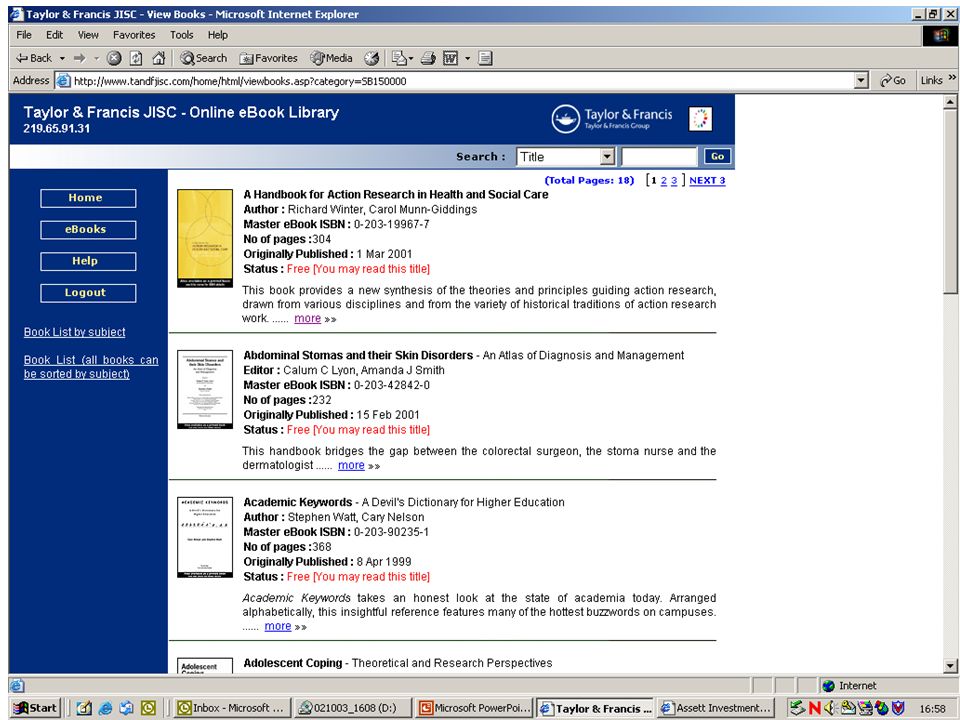The image size is (960, 720).
Task: Open the Edit menu
Action: pyautogui.click(x=54, y=35)
